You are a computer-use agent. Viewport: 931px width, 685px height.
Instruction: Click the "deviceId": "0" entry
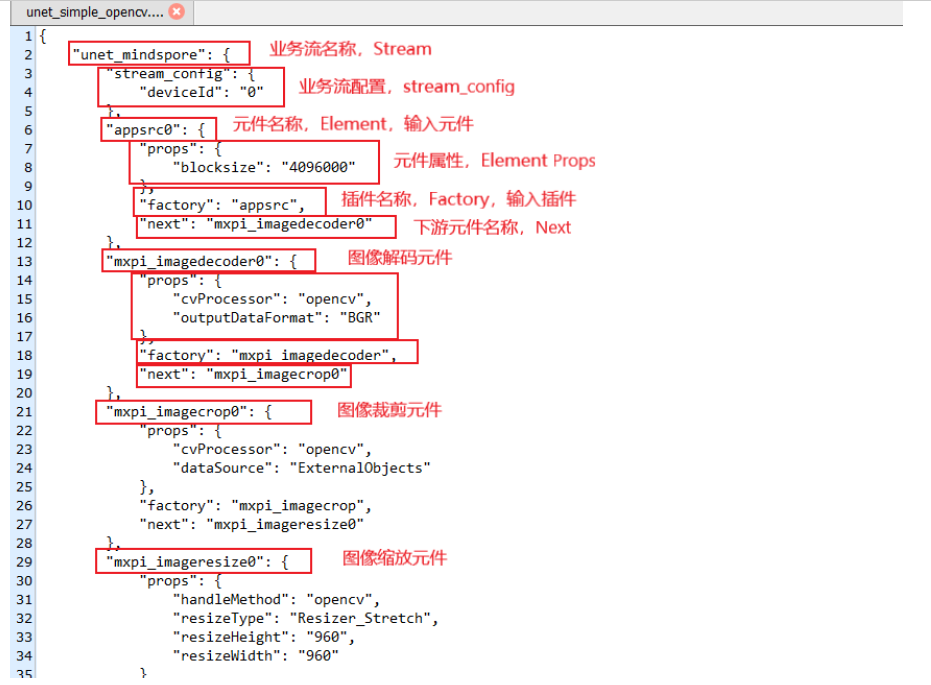[x=201, y=93]
